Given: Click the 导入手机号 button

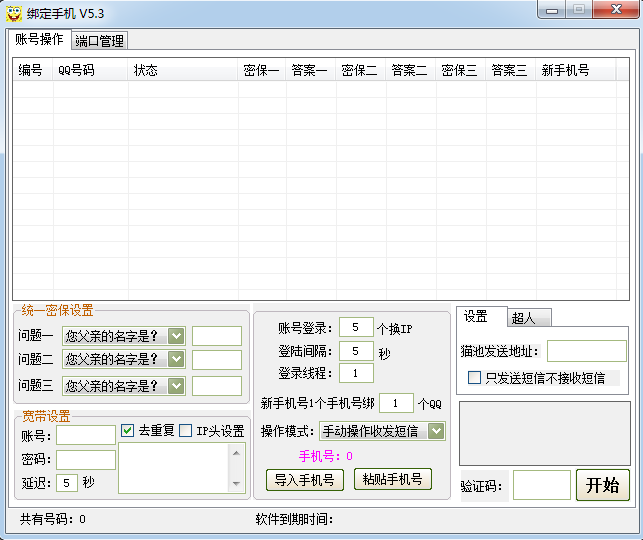Looking at the screenshot, I should point(305,480).
